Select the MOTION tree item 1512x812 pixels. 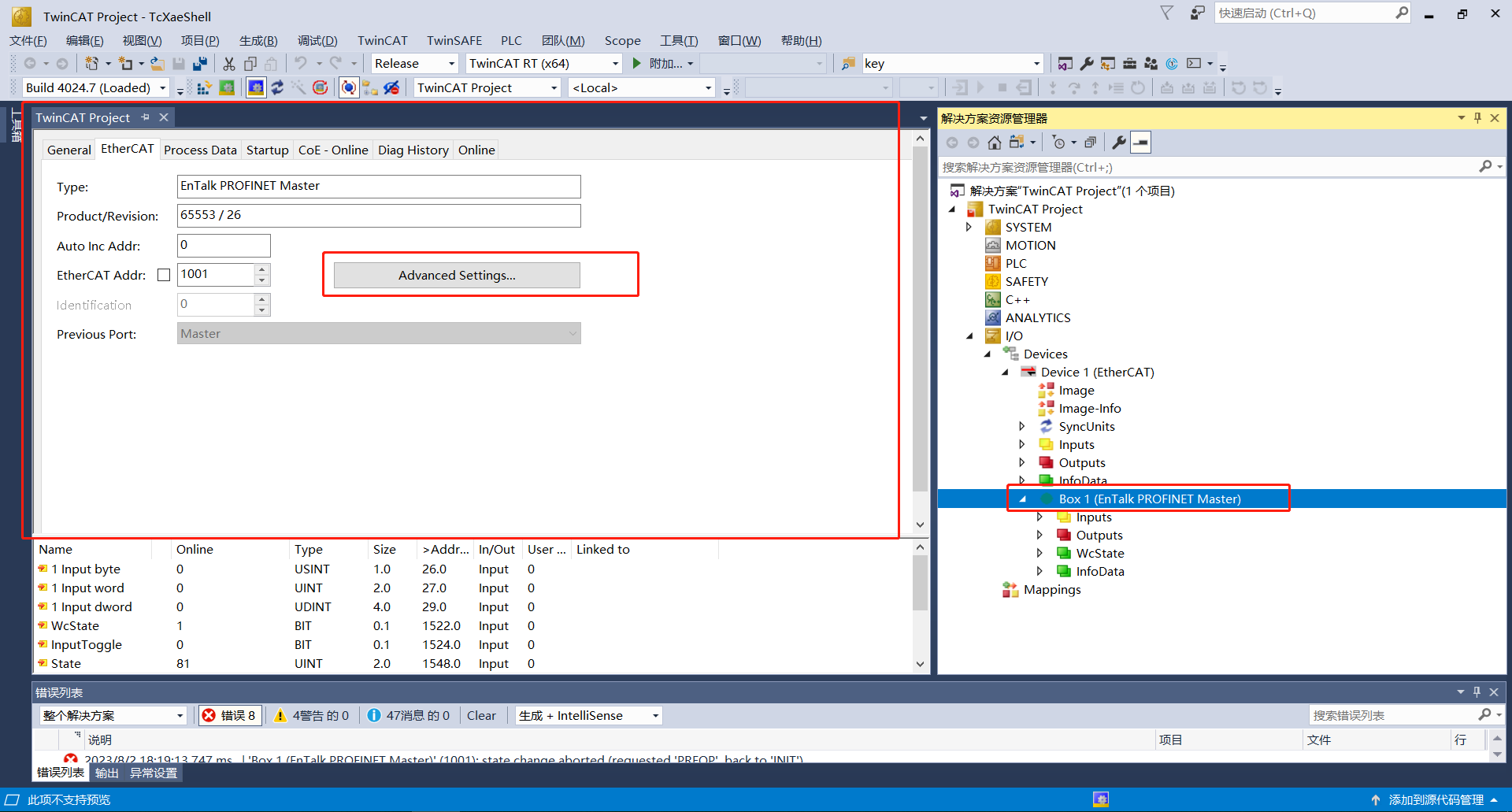click(x=1030, y=245)
